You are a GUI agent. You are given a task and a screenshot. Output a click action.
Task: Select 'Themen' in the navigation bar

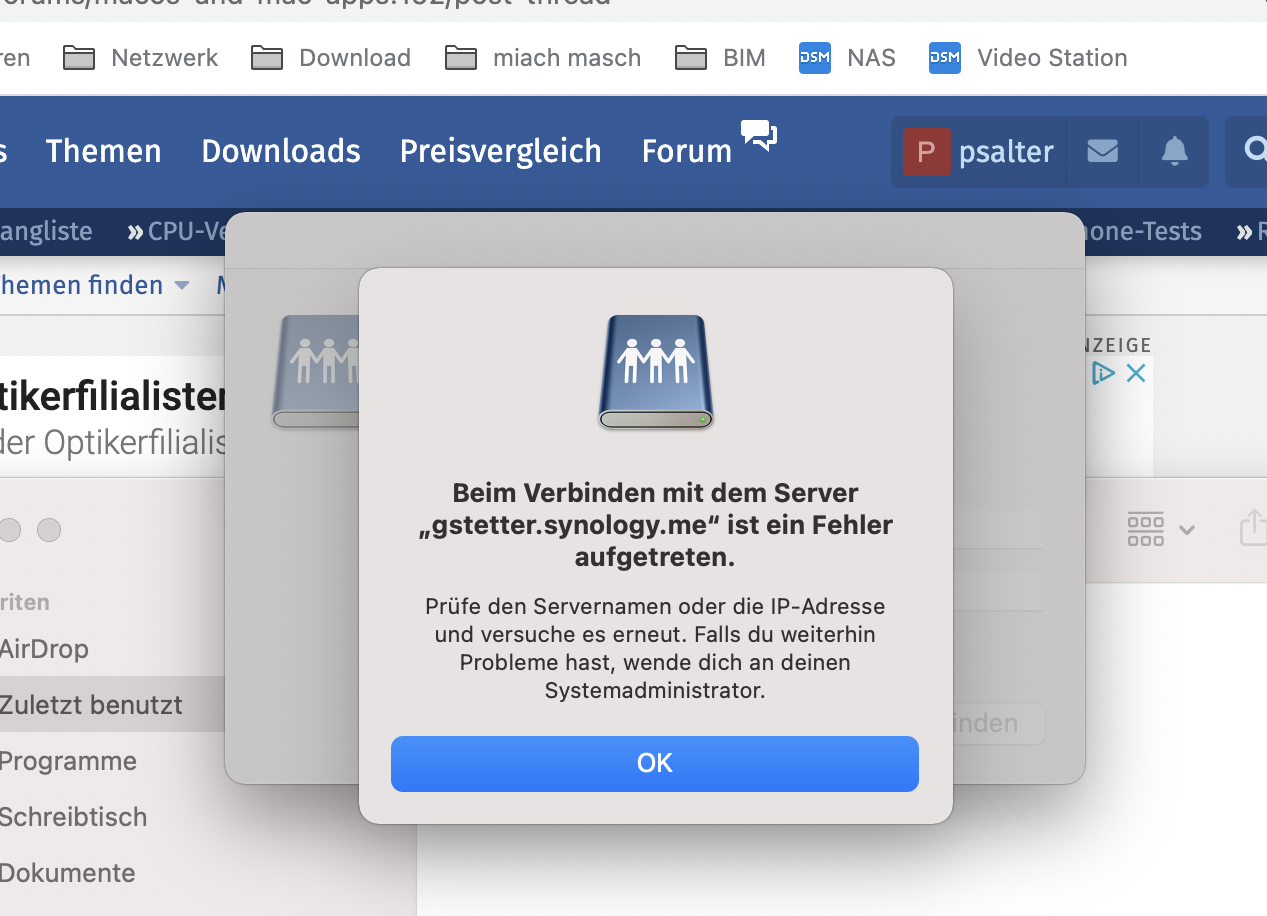point(103,151)
